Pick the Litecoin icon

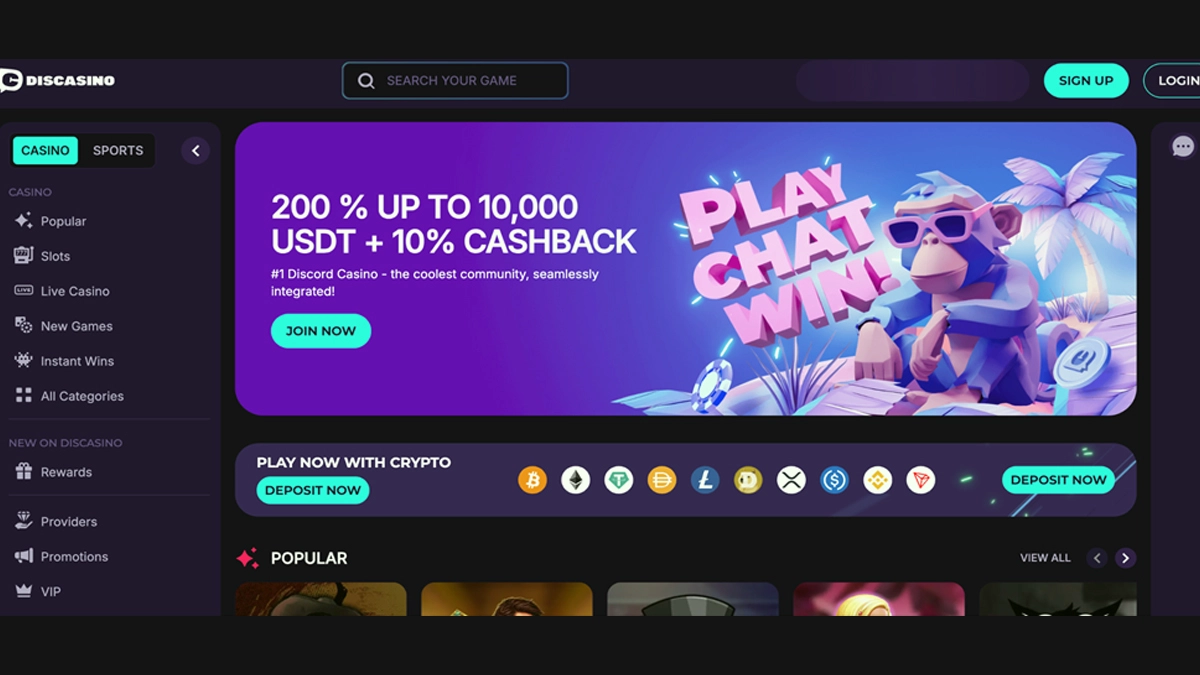tap(705, 481)
